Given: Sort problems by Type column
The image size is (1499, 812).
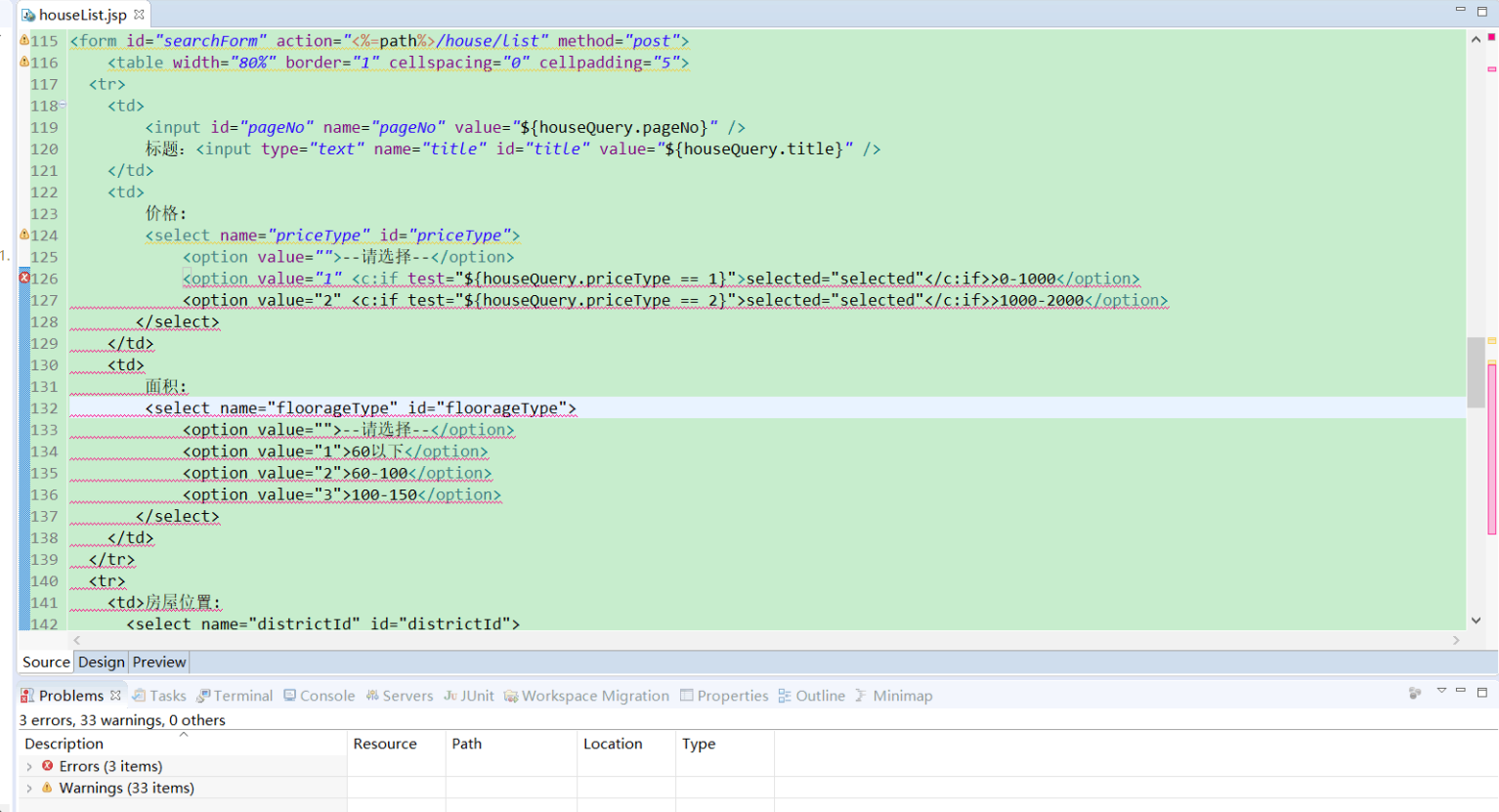Looking at the screenshot, I should (725, 744).
